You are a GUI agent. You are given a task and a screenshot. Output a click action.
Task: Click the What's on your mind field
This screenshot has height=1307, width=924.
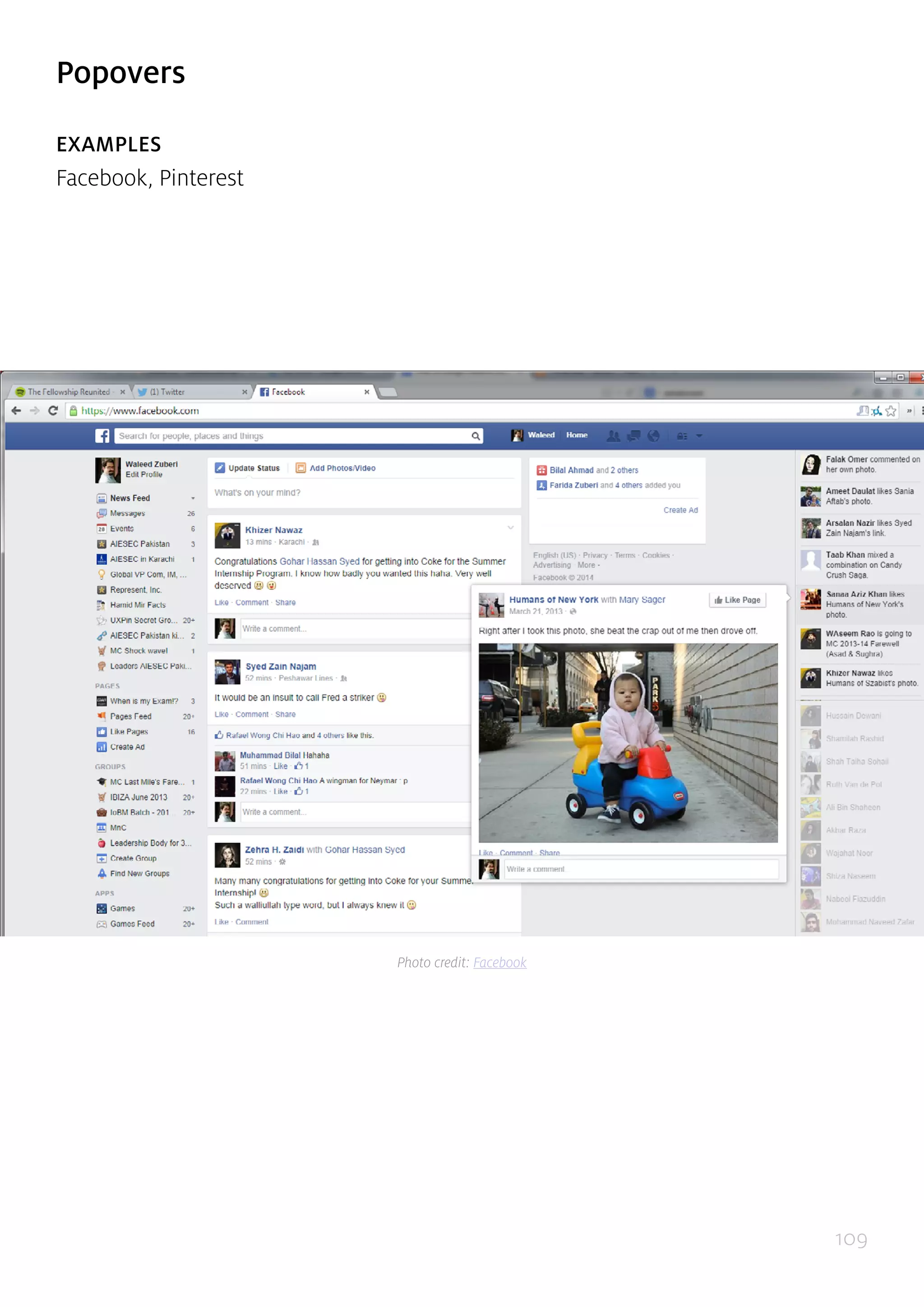(363, 493)
